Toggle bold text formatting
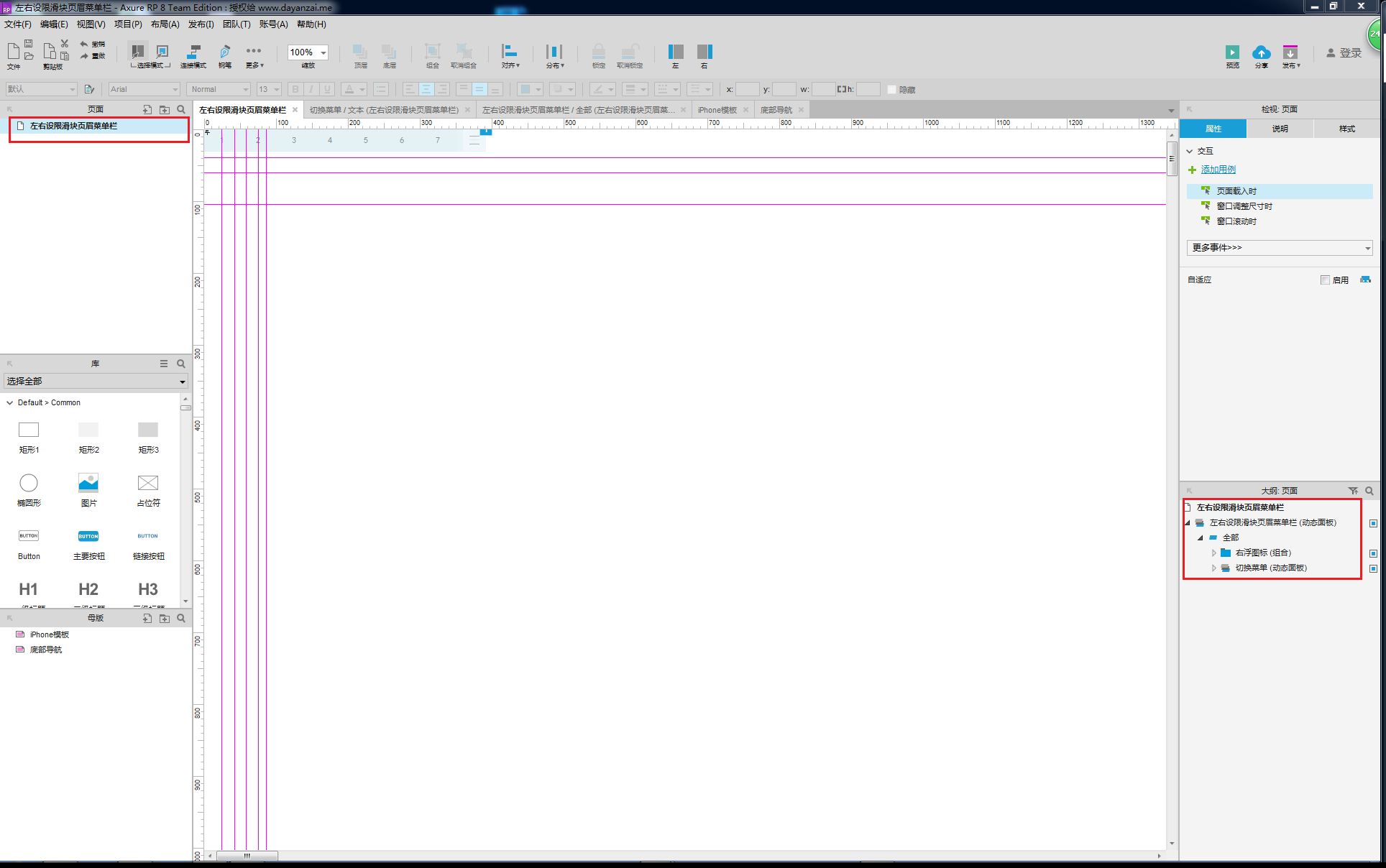 295,89
